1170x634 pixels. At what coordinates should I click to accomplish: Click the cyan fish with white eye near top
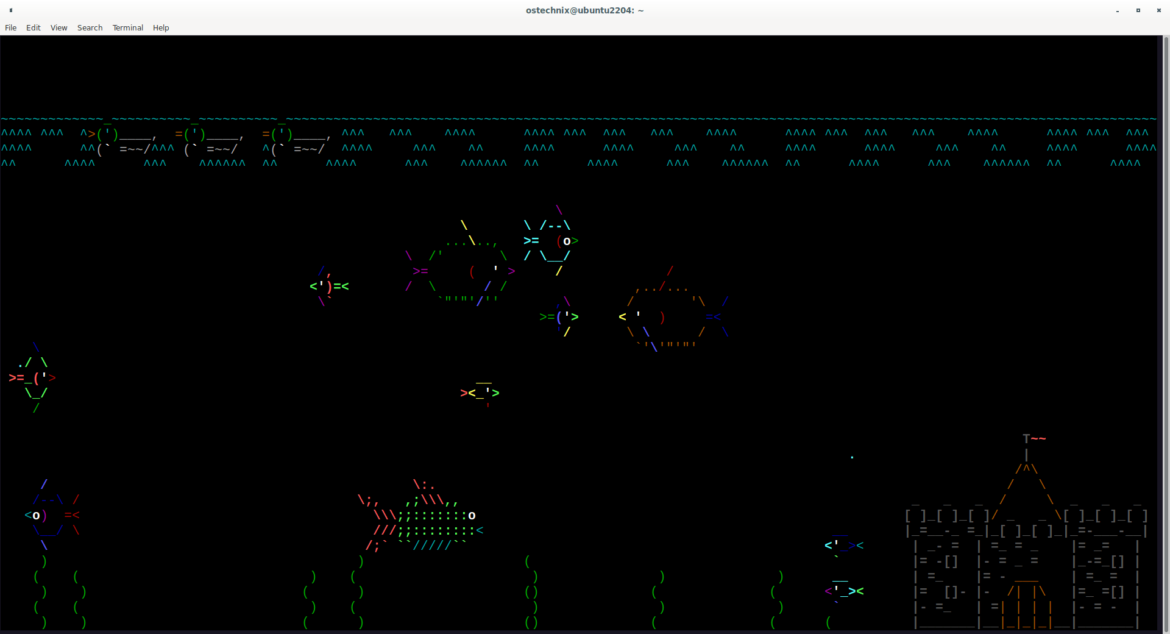point(550,241)
